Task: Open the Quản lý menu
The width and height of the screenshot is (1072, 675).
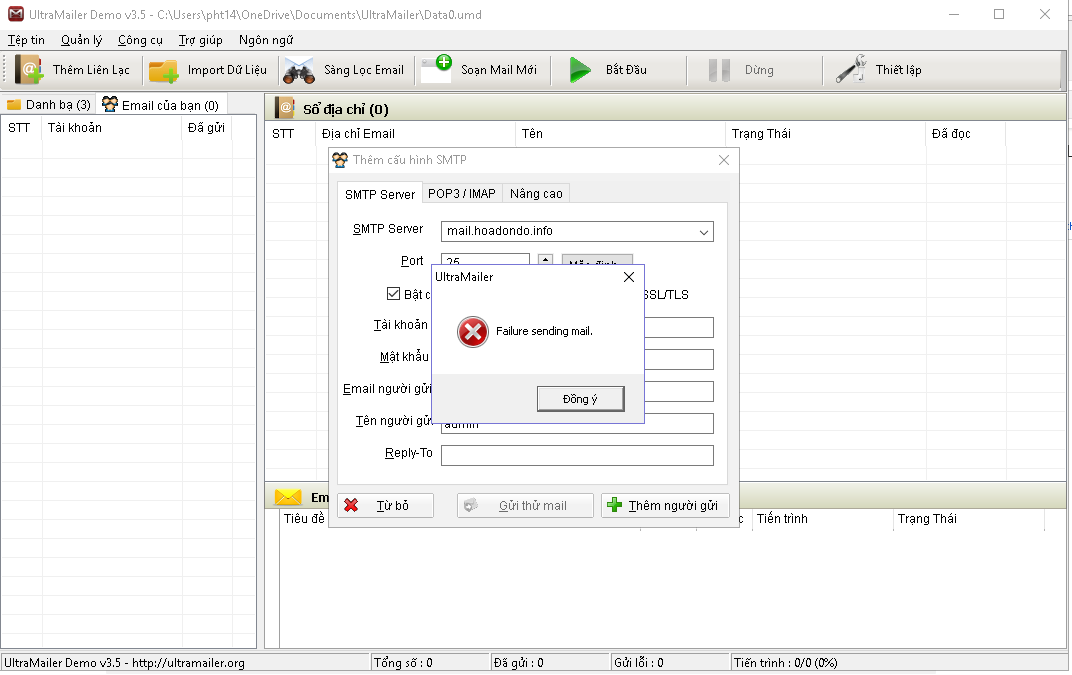Action: [x=81, y=40]
